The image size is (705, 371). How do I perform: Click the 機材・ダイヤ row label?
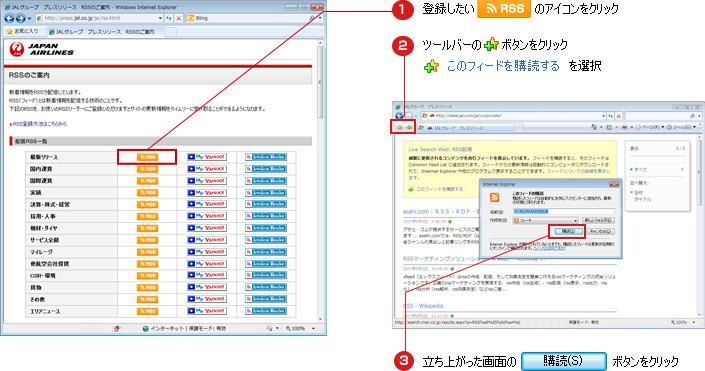[x=44, y=228]
